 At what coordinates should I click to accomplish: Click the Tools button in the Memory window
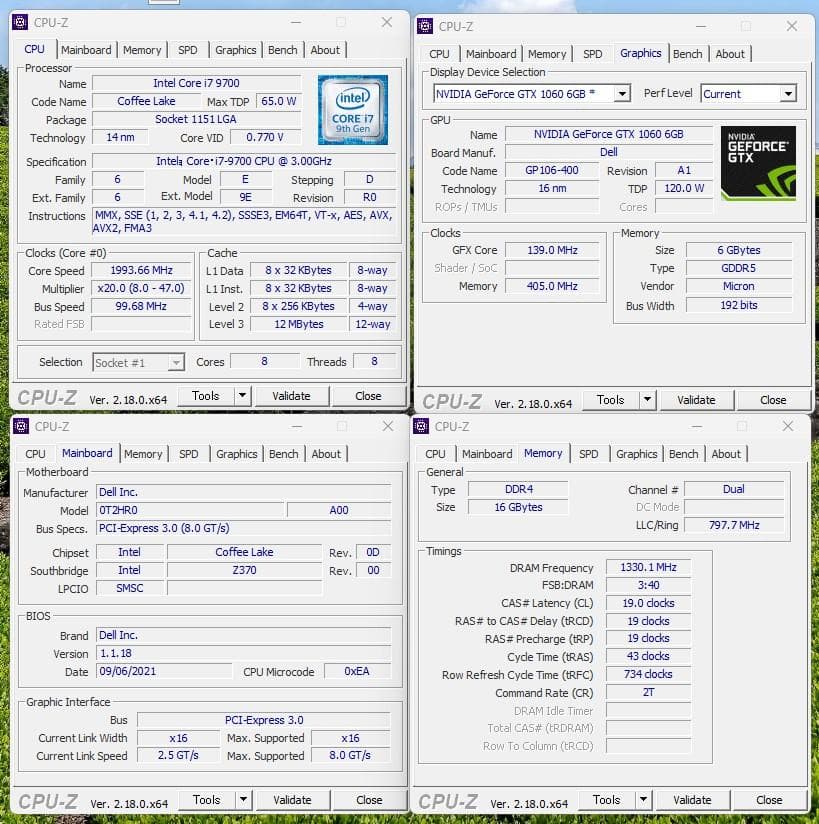point(607,800)
